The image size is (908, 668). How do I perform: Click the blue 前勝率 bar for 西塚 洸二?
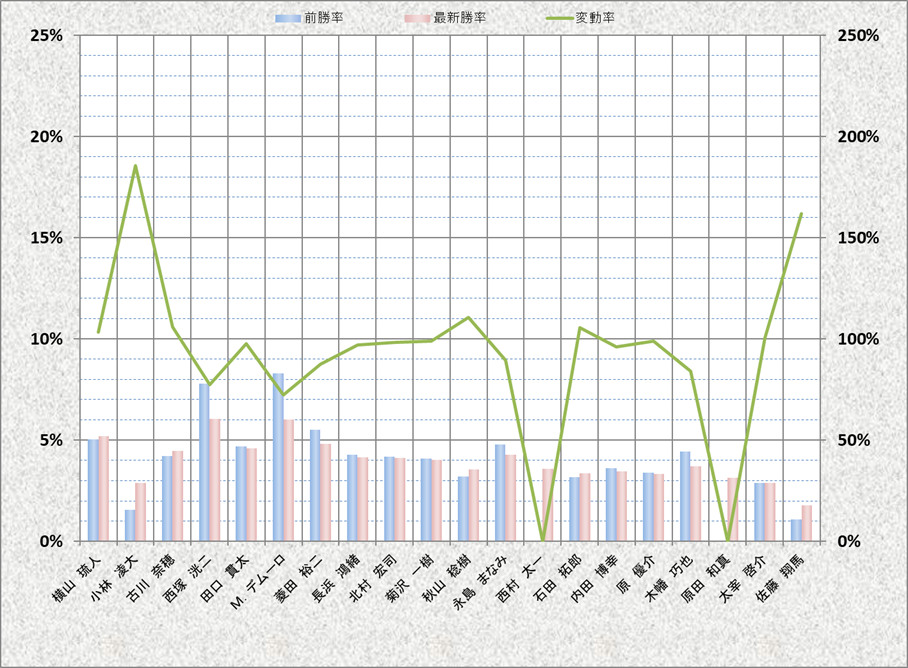pos(204,462)
